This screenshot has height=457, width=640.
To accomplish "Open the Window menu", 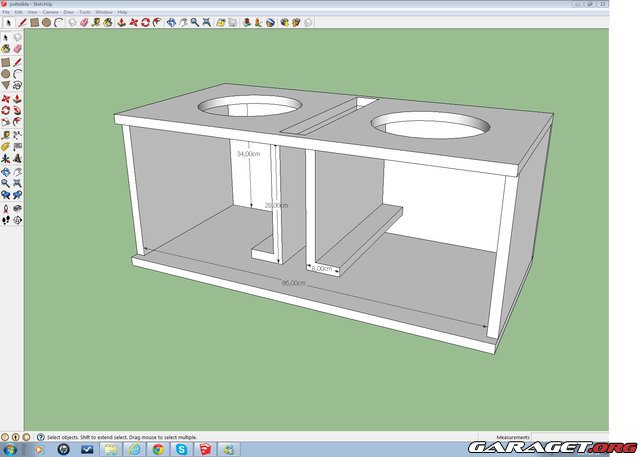I will 103,12.
